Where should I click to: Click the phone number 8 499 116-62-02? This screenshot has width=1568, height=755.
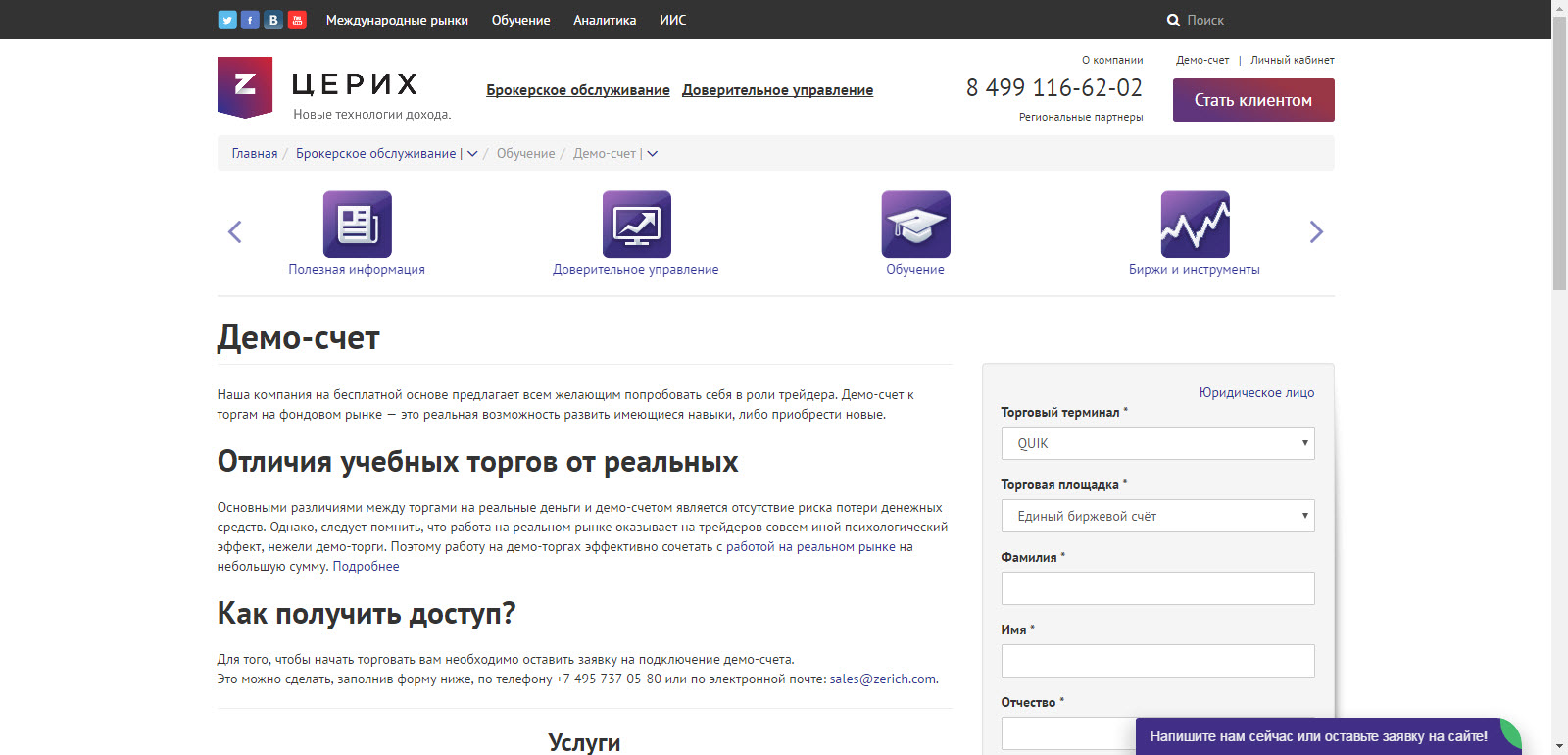[x=1054, y=88]
